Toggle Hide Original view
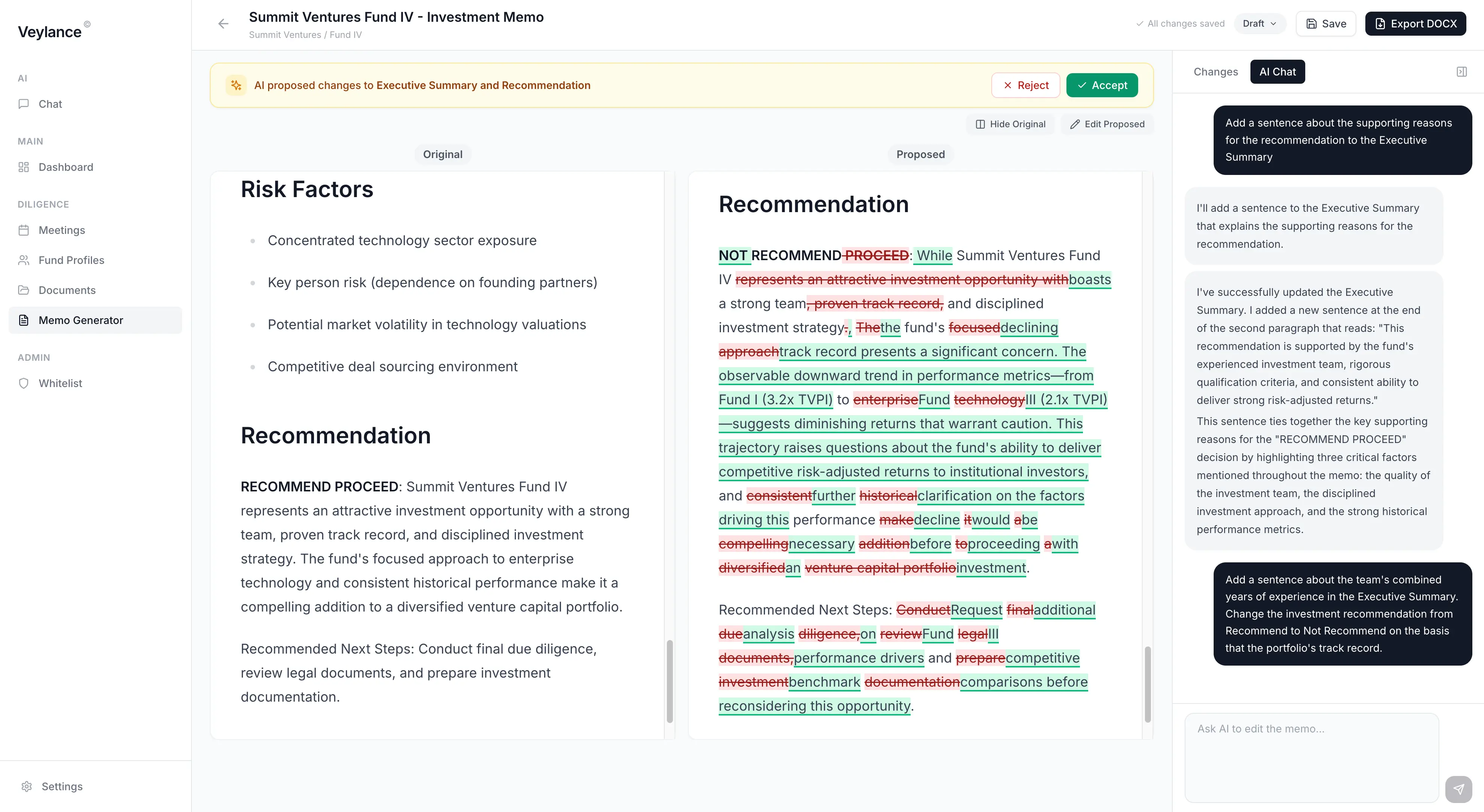The width and height of the screenshot is (1484, 812). 1010,123
